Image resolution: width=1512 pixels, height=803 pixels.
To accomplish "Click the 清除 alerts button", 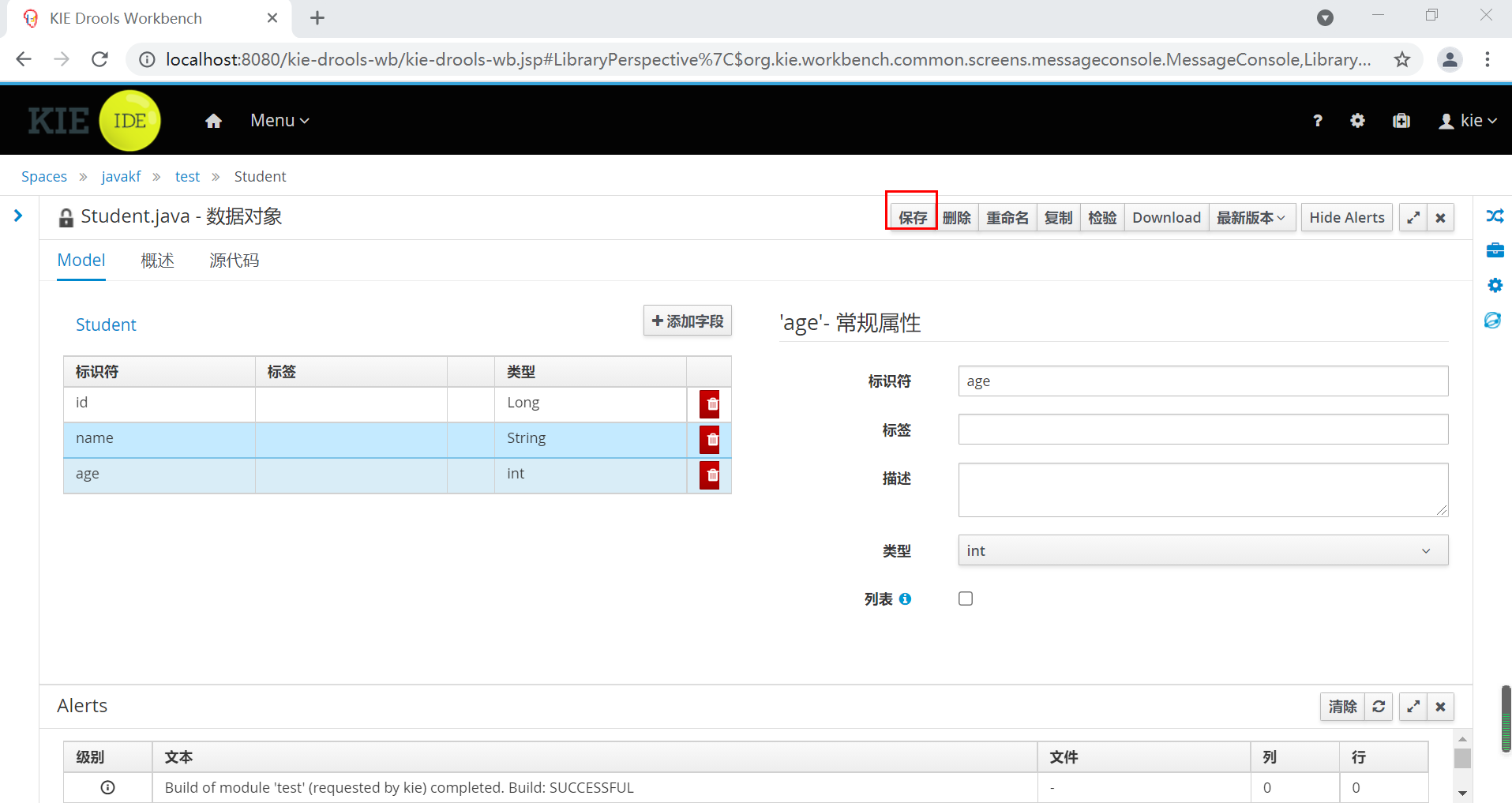I will [x=1342, y=707].
